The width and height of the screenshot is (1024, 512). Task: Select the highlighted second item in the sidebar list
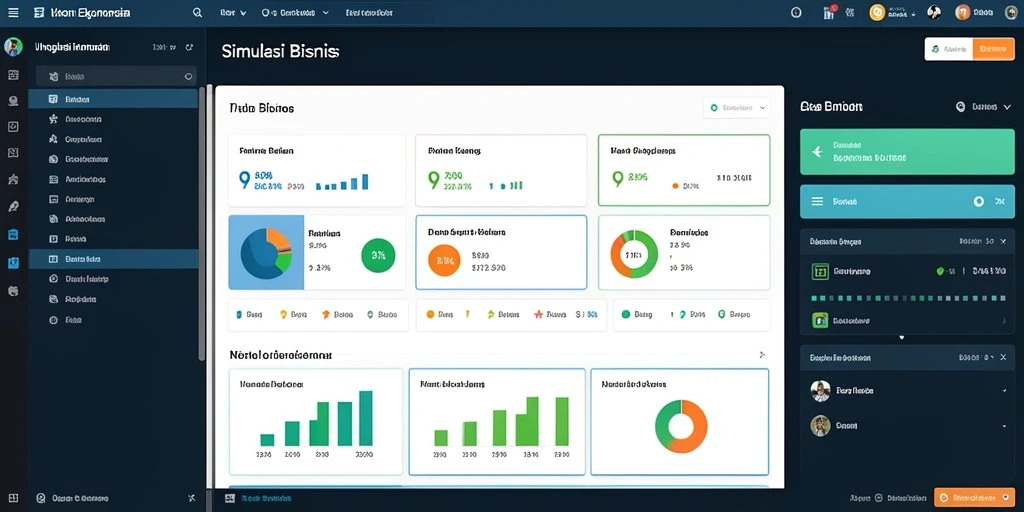(x=113, y=99)
